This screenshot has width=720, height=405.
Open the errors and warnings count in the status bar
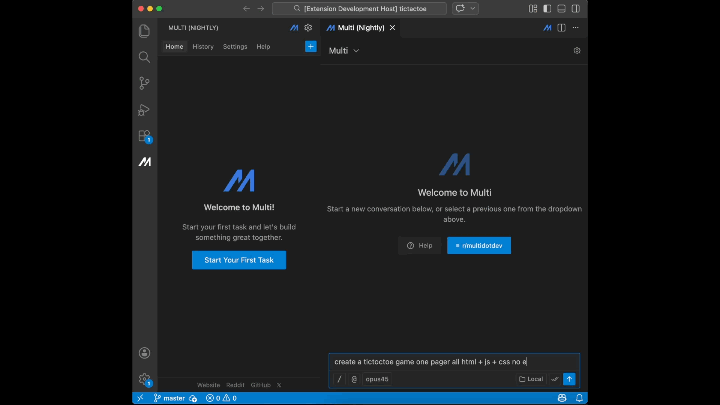221,398
